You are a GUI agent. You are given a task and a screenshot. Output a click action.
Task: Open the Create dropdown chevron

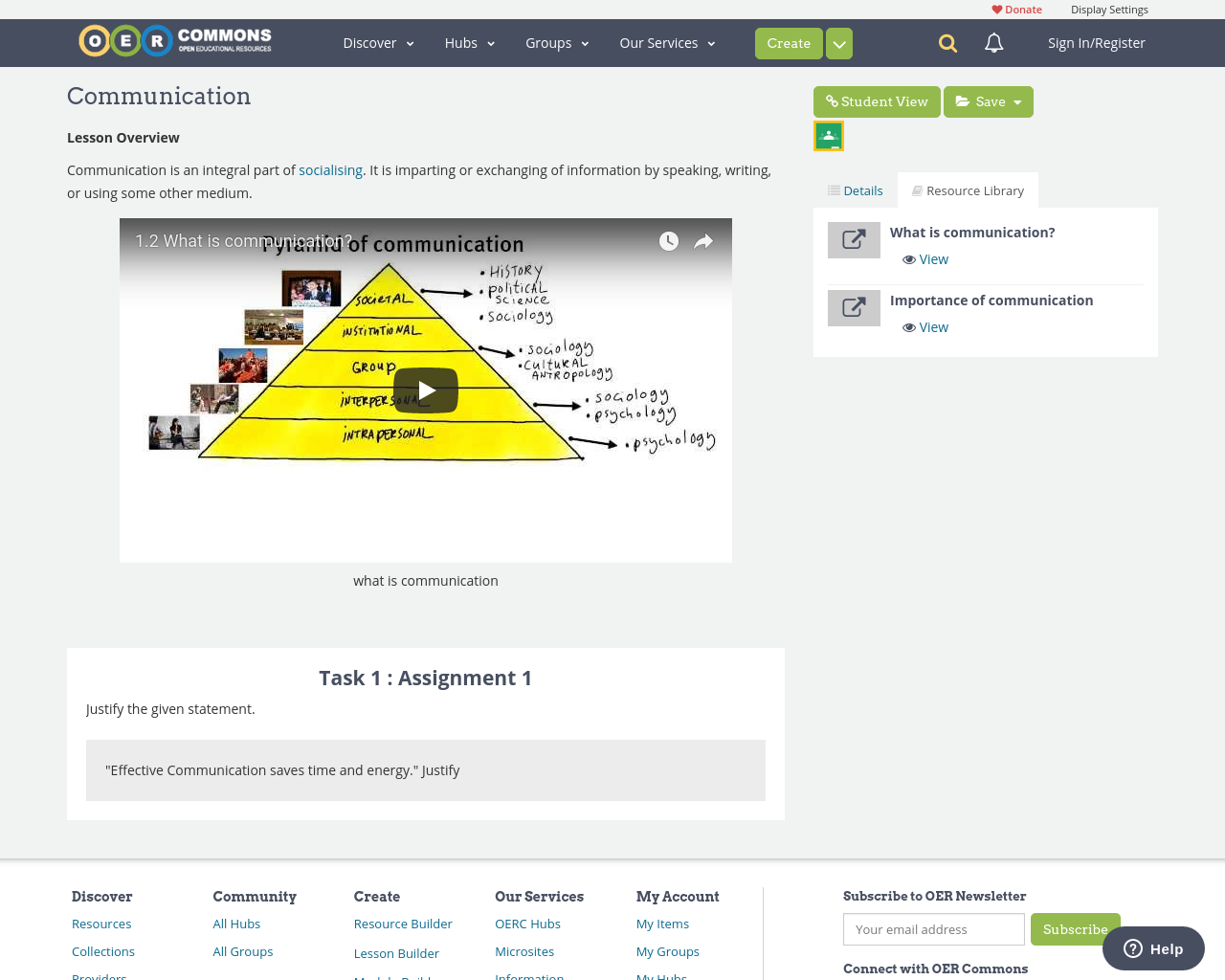point(838,42)
